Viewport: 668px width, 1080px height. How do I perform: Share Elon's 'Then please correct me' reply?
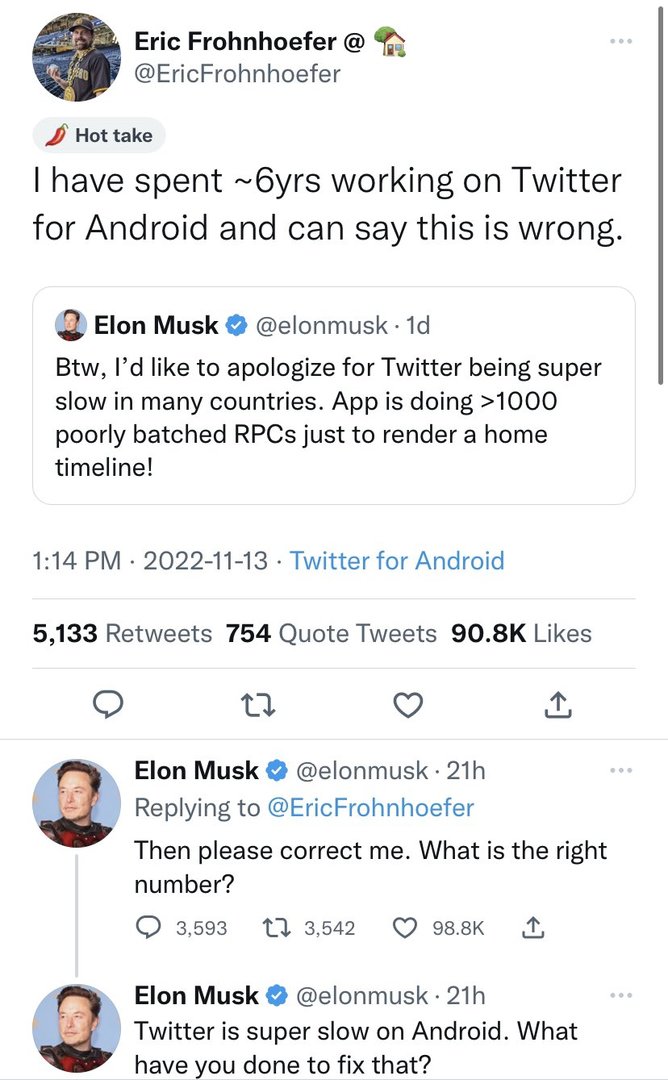pos(531,928)
